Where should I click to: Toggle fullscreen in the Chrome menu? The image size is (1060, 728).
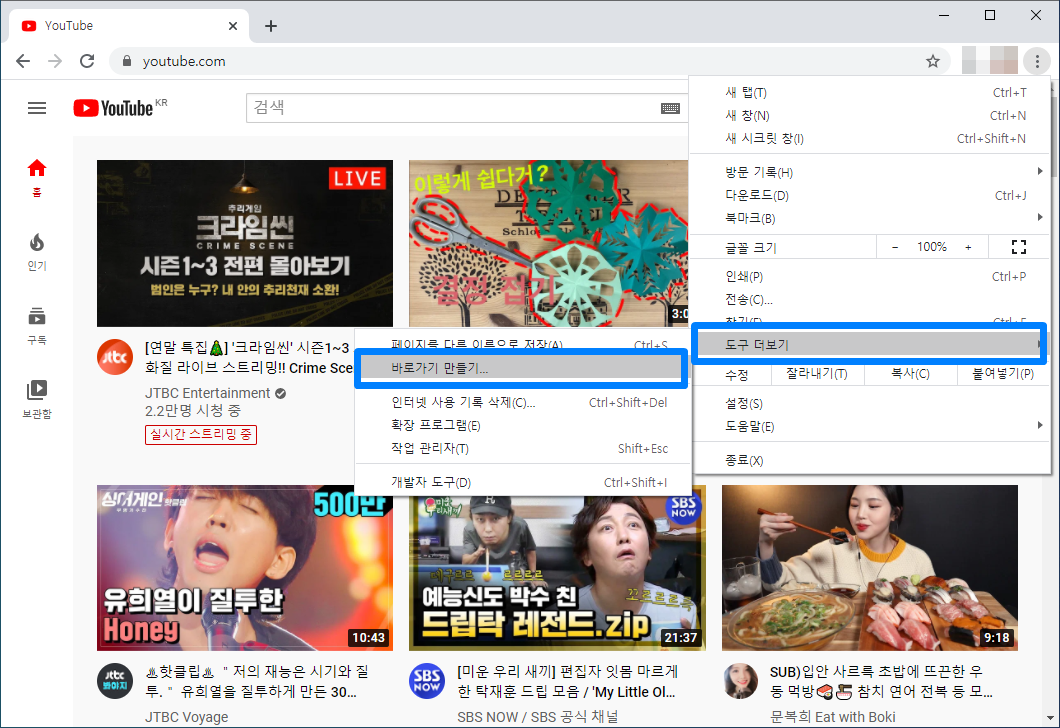(1019, 247)
